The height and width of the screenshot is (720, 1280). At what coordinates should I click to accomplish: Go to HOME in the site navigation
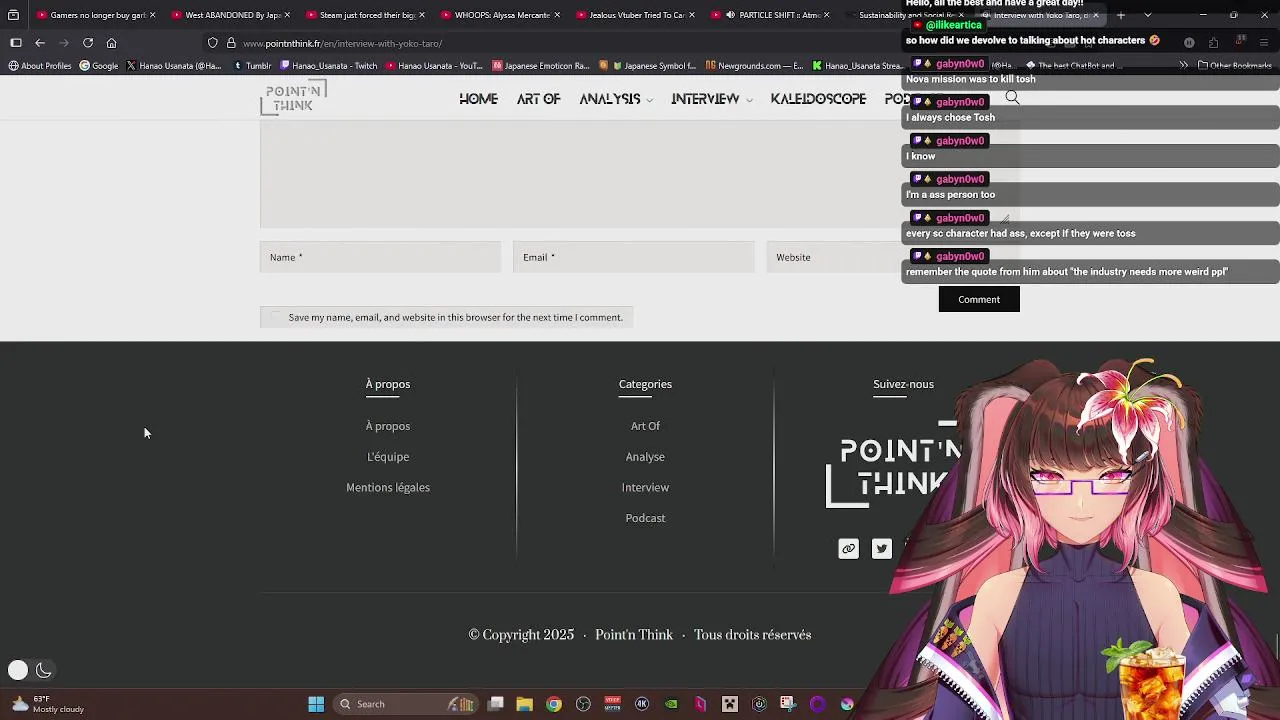click(478, 99)
